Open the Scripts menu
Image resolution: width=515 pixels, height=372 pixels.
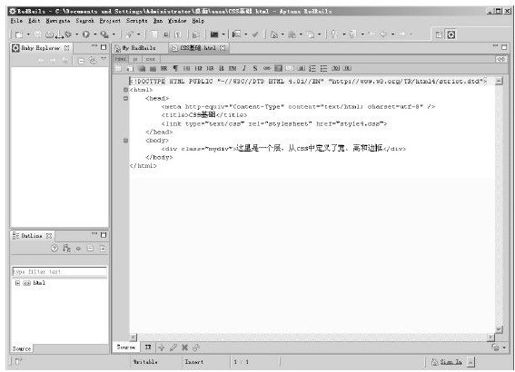[x=137, y=21]
